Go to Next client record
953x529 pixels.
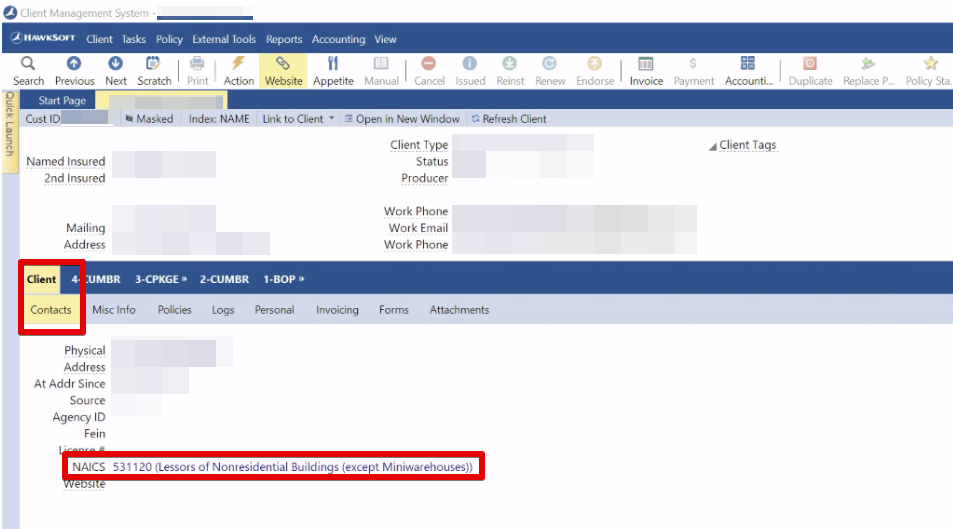[115, 63]
